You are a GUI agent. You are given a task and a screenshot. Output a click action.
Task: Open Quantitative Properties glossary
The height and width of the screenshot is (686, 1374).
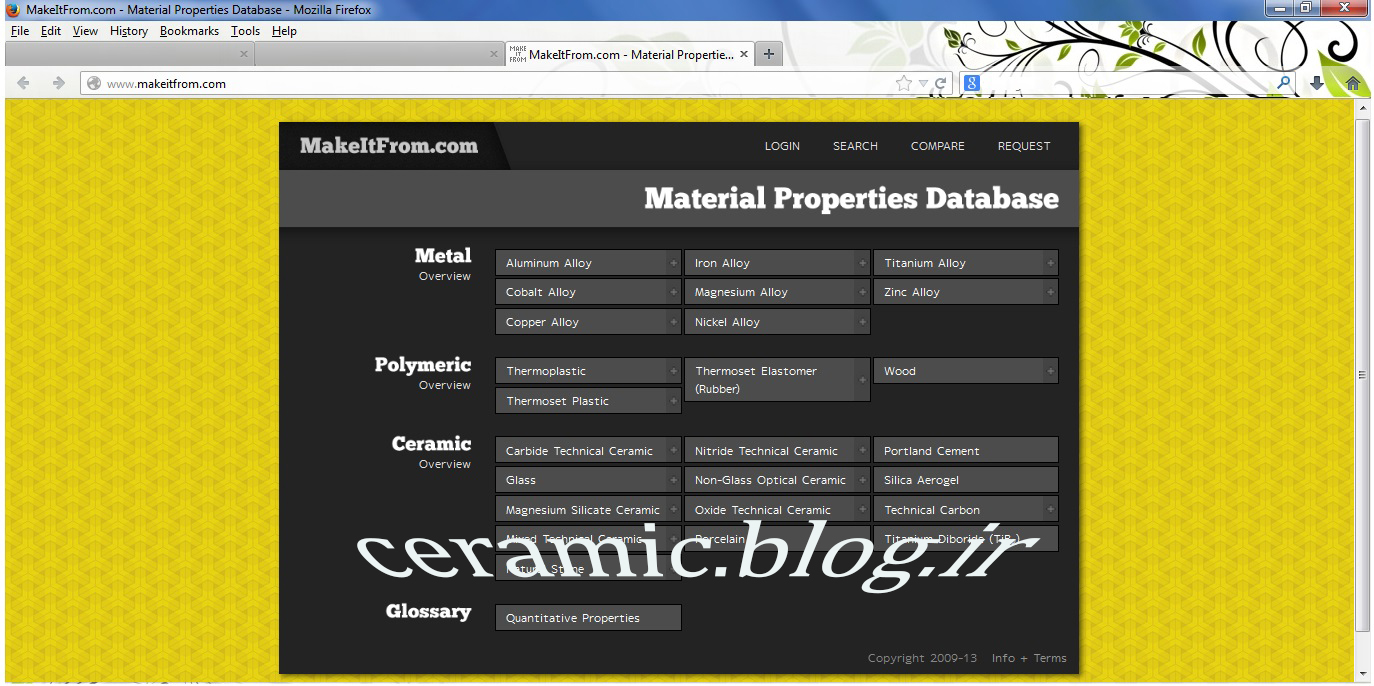coord(588,618)
